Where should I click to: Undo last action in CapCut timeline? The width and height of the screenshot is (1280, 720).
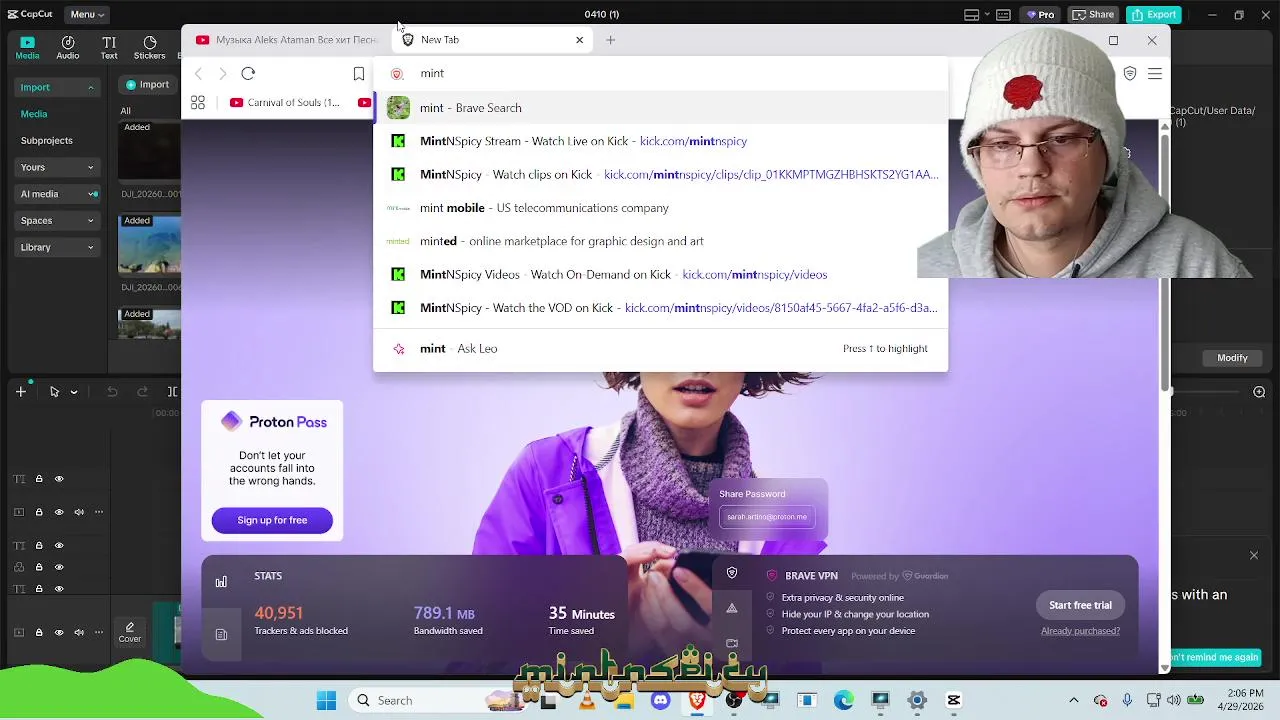tap(112, 391)
